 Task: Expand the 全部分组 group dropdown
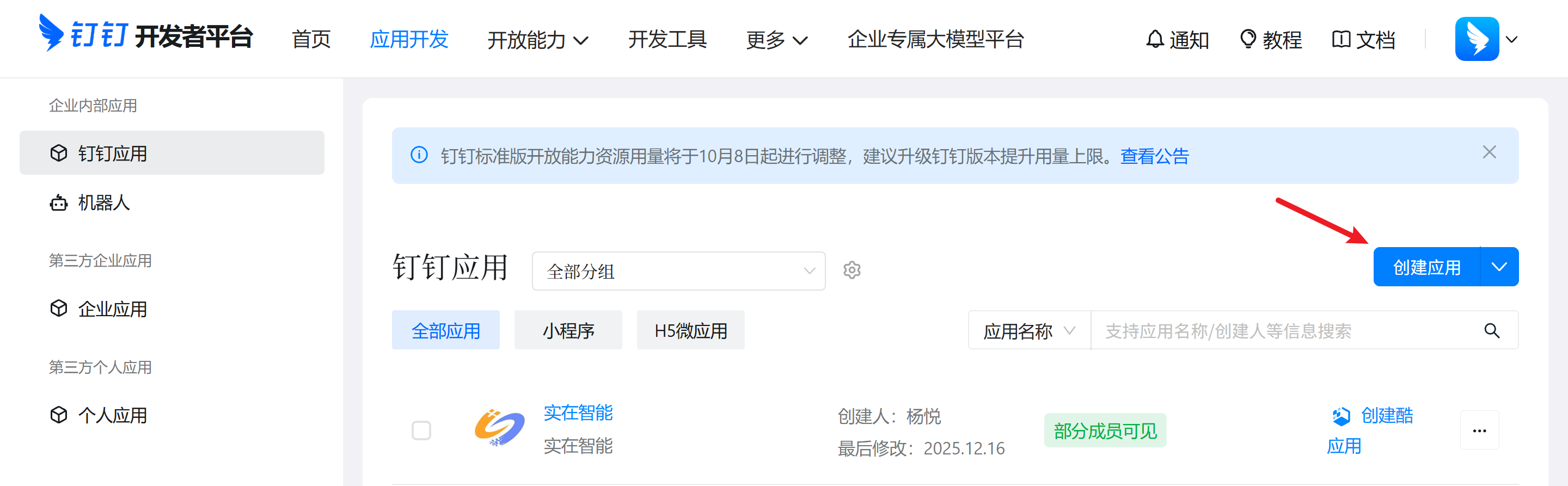coord(678,270)
